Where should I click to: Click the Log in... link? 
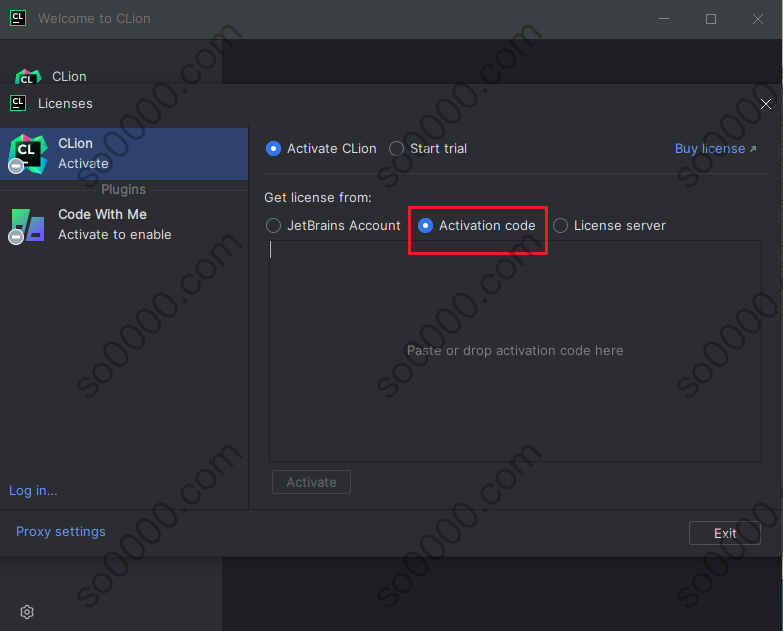(x=33, y=491)
